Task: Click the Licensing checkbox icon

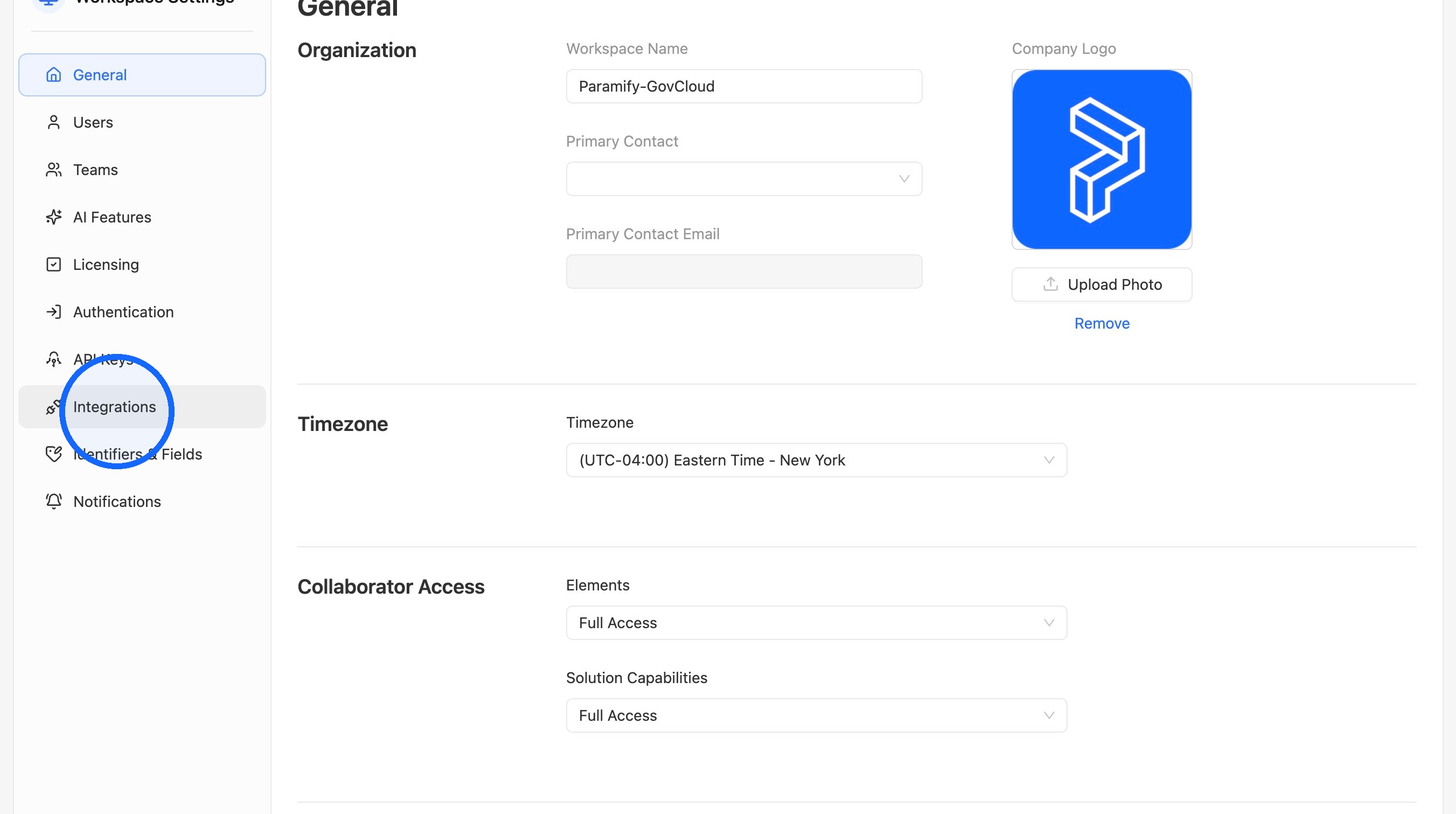Action: (x=54, y=265)
